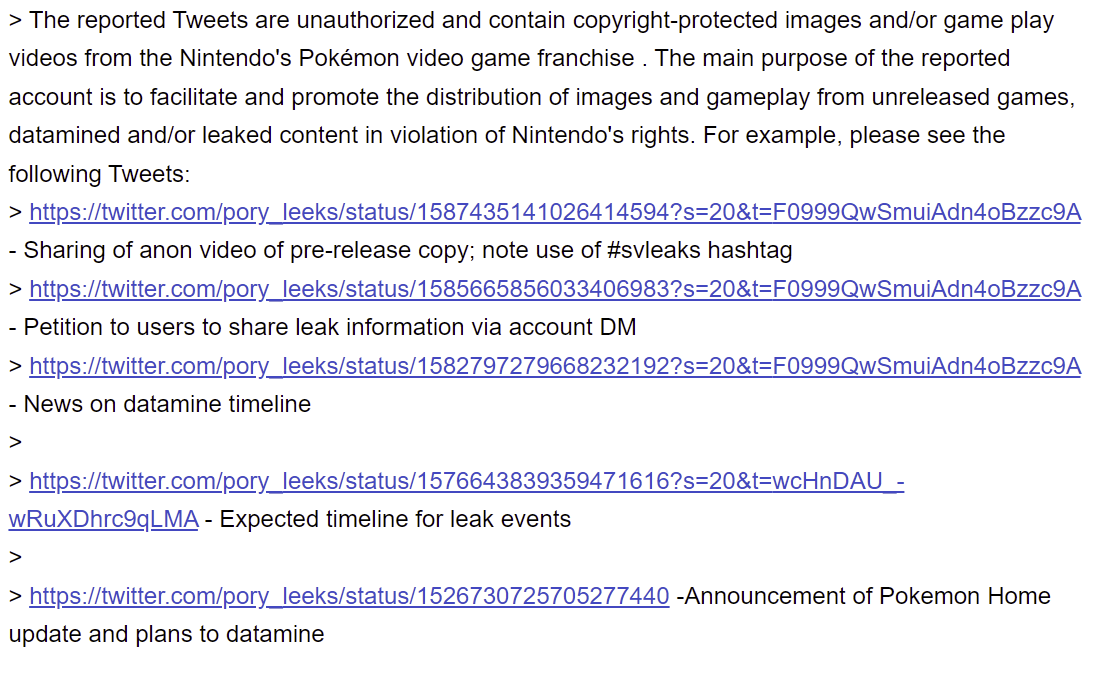
Task: Open the tweet link ending in 1587435141026414594
Action: pos(555,212)
